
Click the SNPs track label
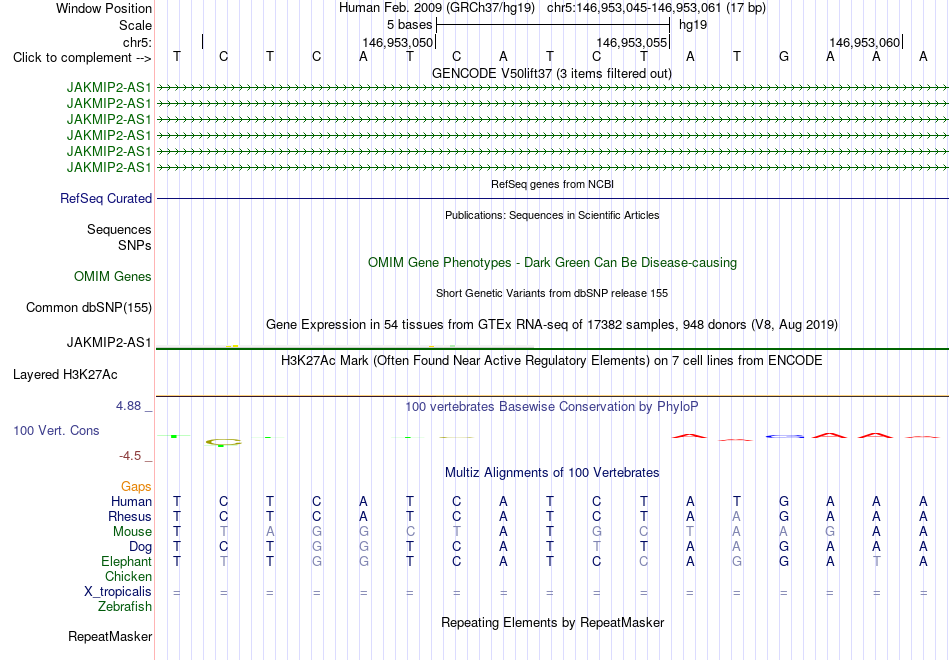point(135,245)
